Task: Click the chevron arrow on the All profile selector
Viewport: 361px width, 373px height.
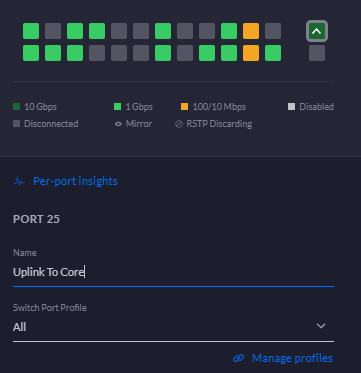Action: (x=321, y=326)
